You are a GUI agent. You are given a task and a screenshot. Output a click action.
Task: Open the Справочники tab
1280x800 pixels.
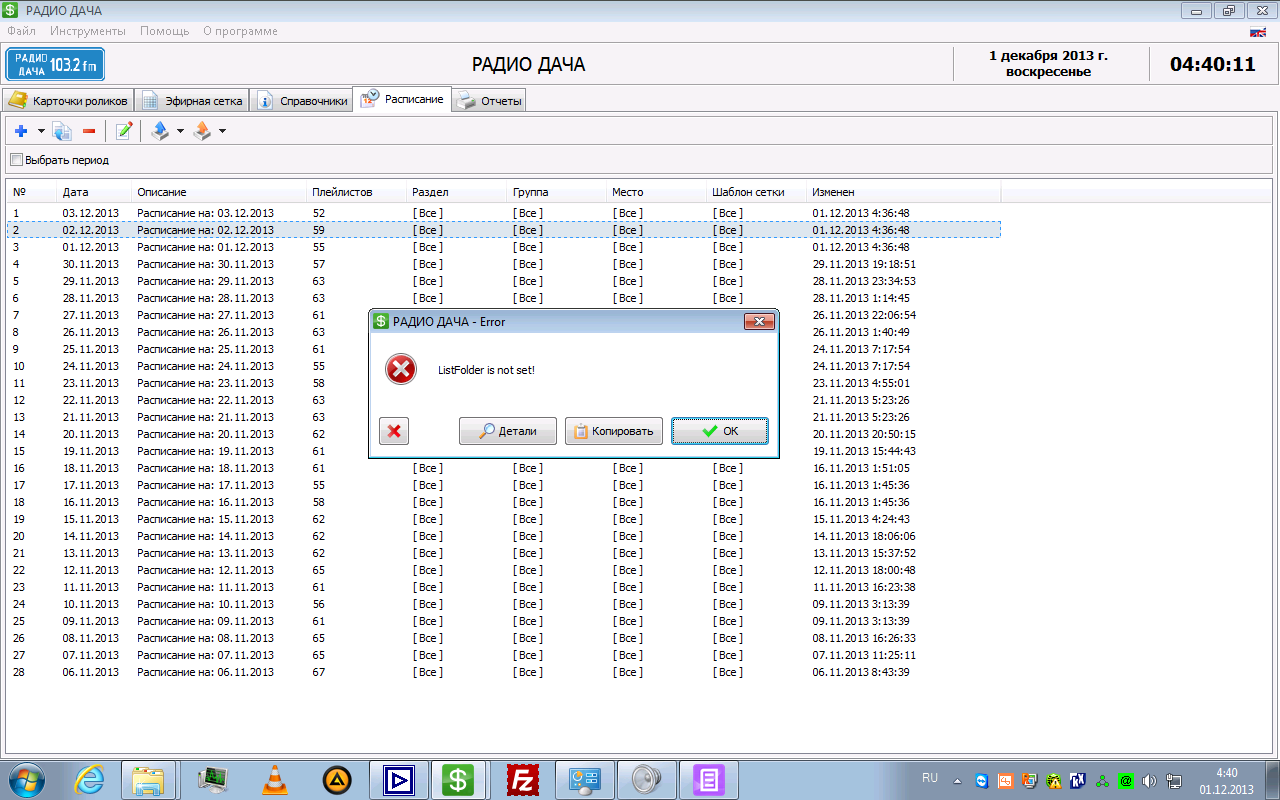click(x=301, y=101)
